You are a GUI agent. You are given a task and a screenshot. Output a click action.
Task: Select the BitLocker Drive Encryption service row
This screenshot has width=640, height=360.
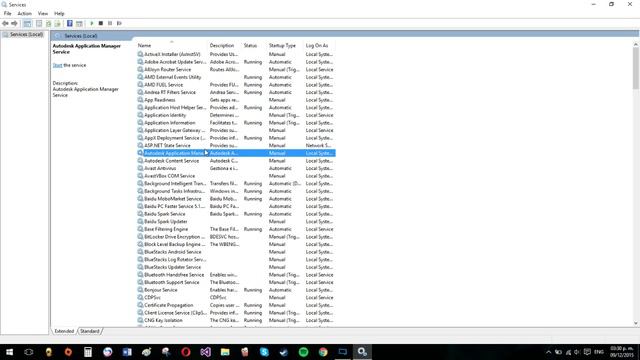click(236, 237)
